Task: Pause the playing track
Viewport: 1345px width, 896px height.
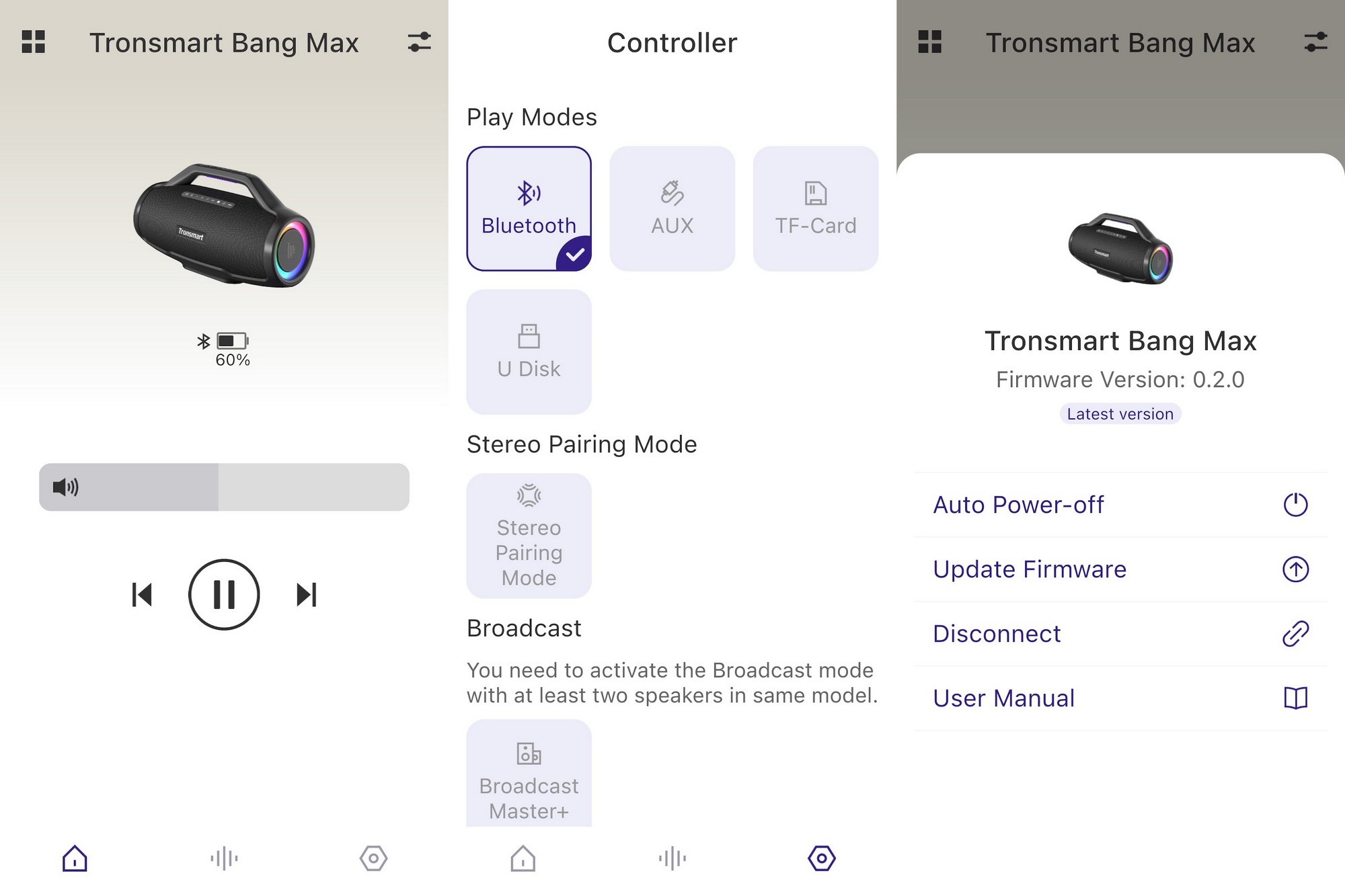Action: 224,594
